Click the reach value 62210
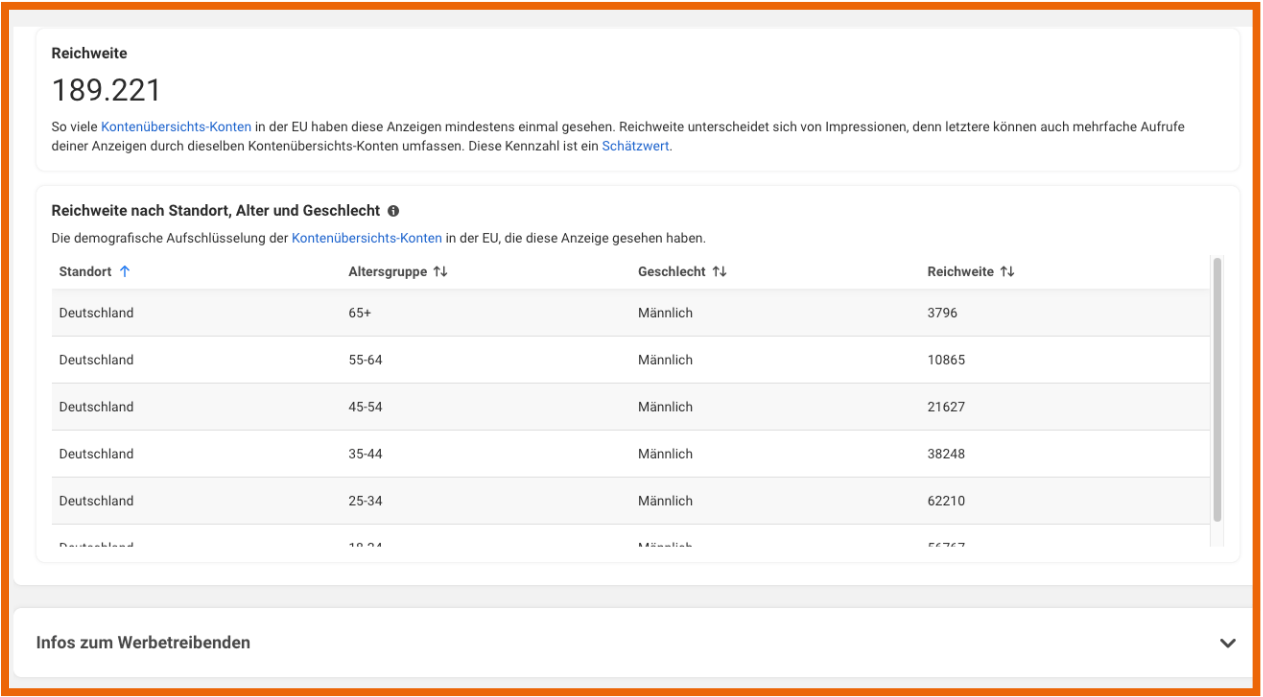The width and height of the screenshot is (1263, 697). (x=946, y=501)
